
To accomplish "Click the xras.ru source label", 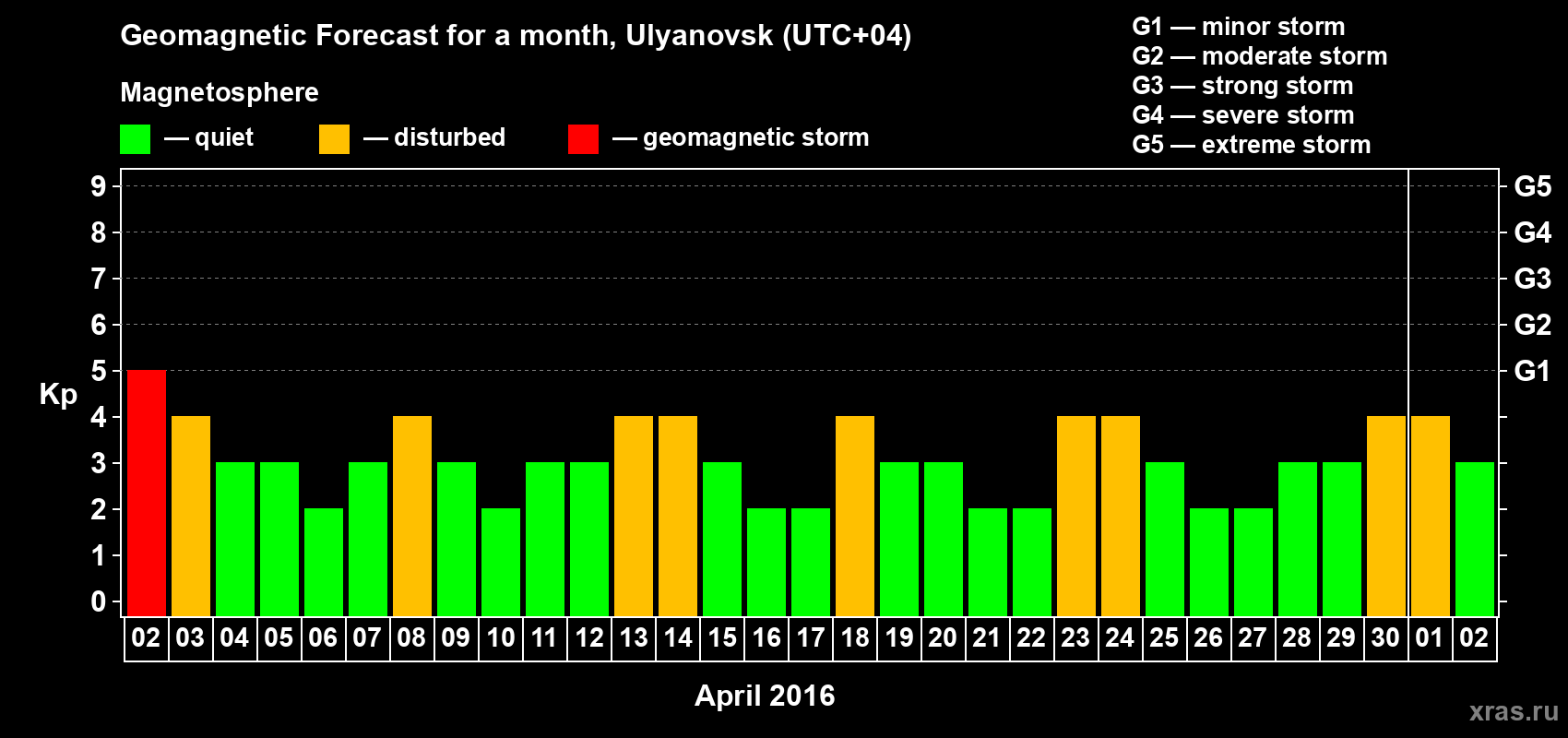I will coord(1514,711).
